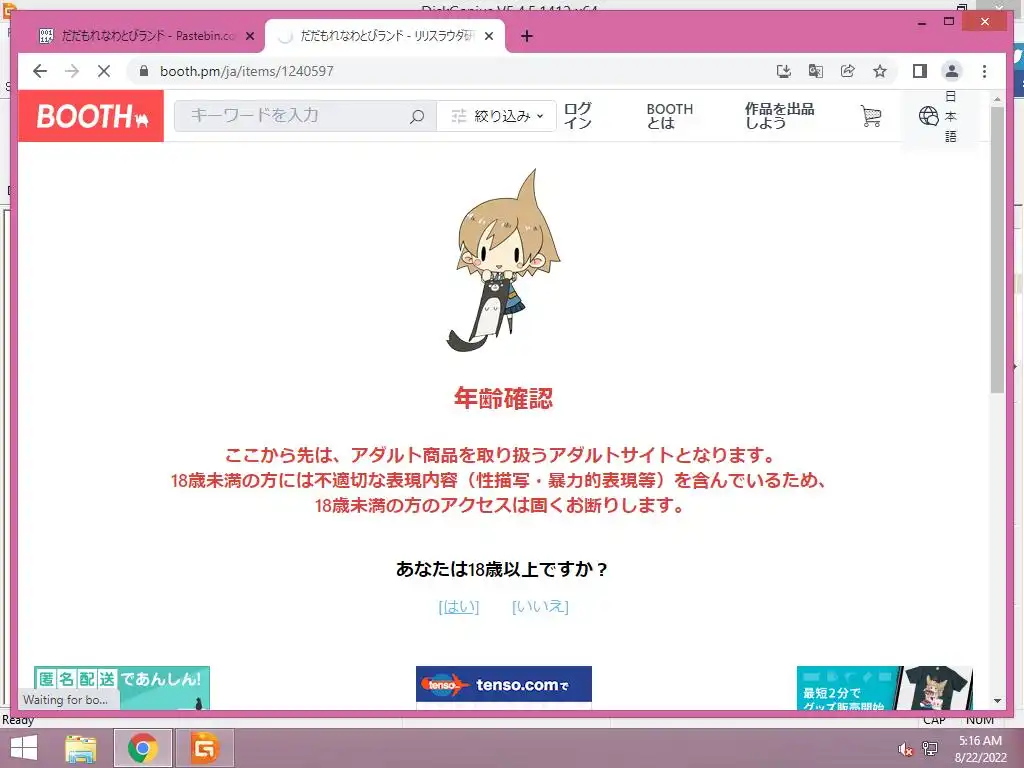Click the tenso.com banner

pos(504,686)
